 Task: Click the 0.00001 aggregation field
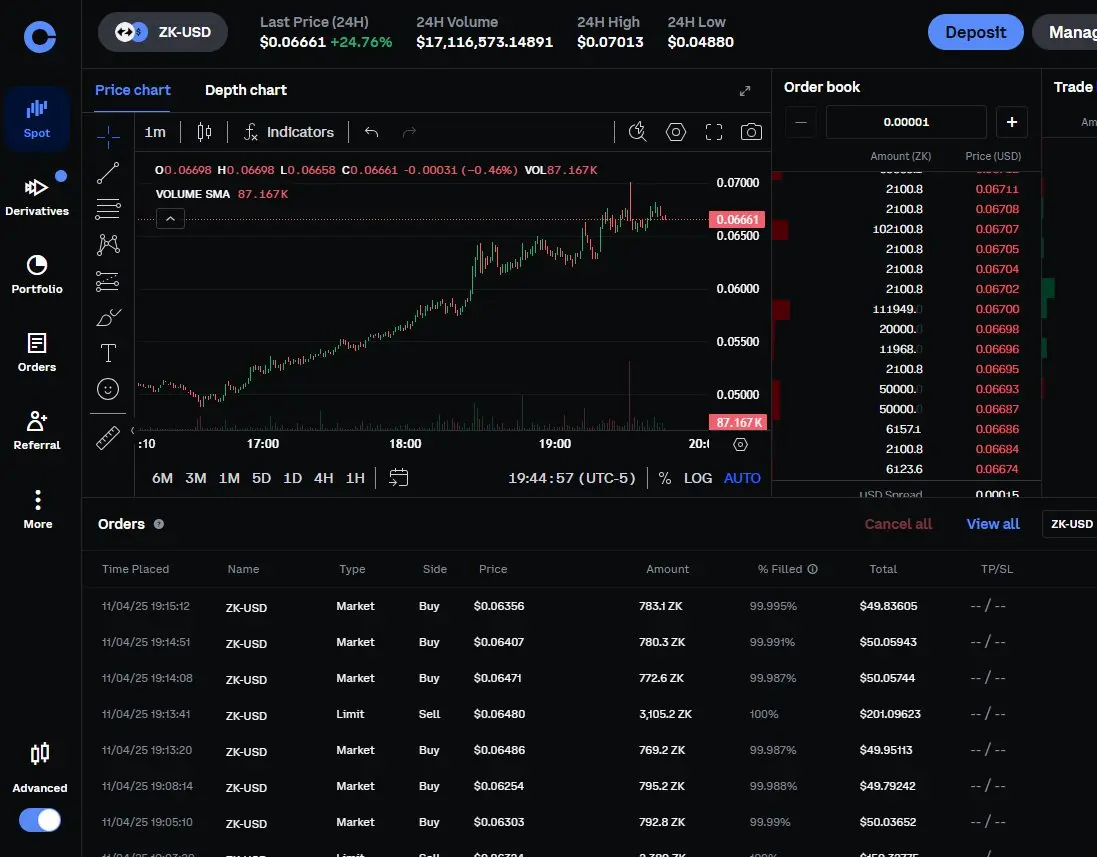click(906, 122)
